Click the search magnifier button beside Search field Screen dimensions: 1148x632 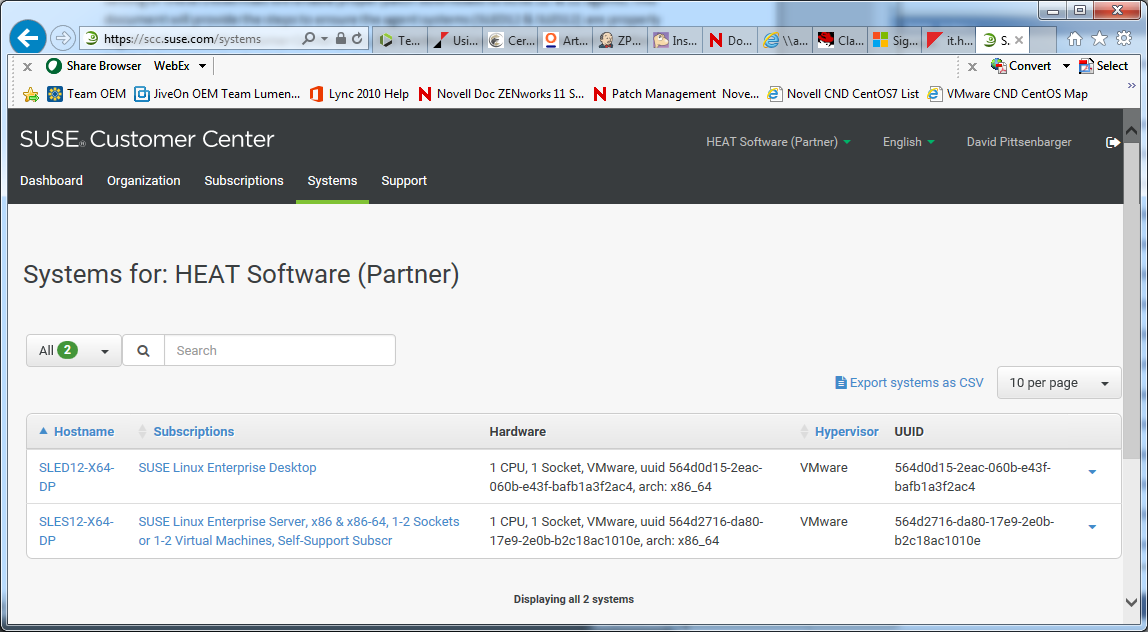coord(144,350)
